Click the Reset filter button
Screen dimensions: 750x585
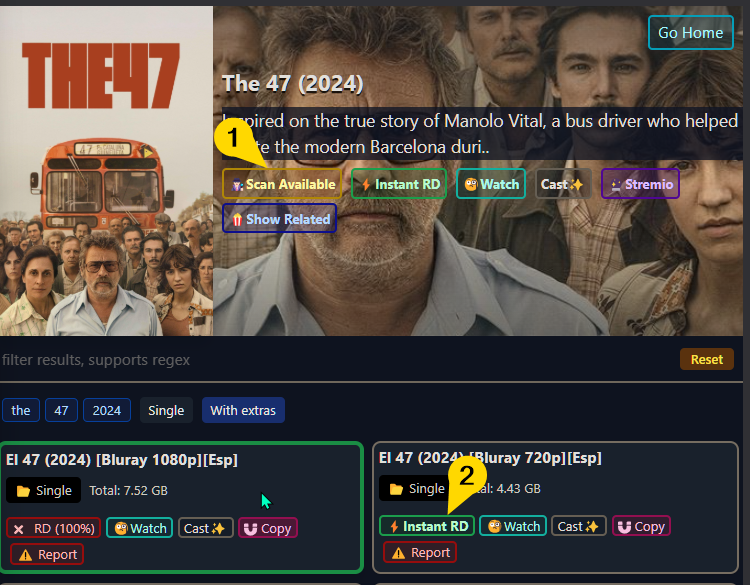(x=706, y=359)
